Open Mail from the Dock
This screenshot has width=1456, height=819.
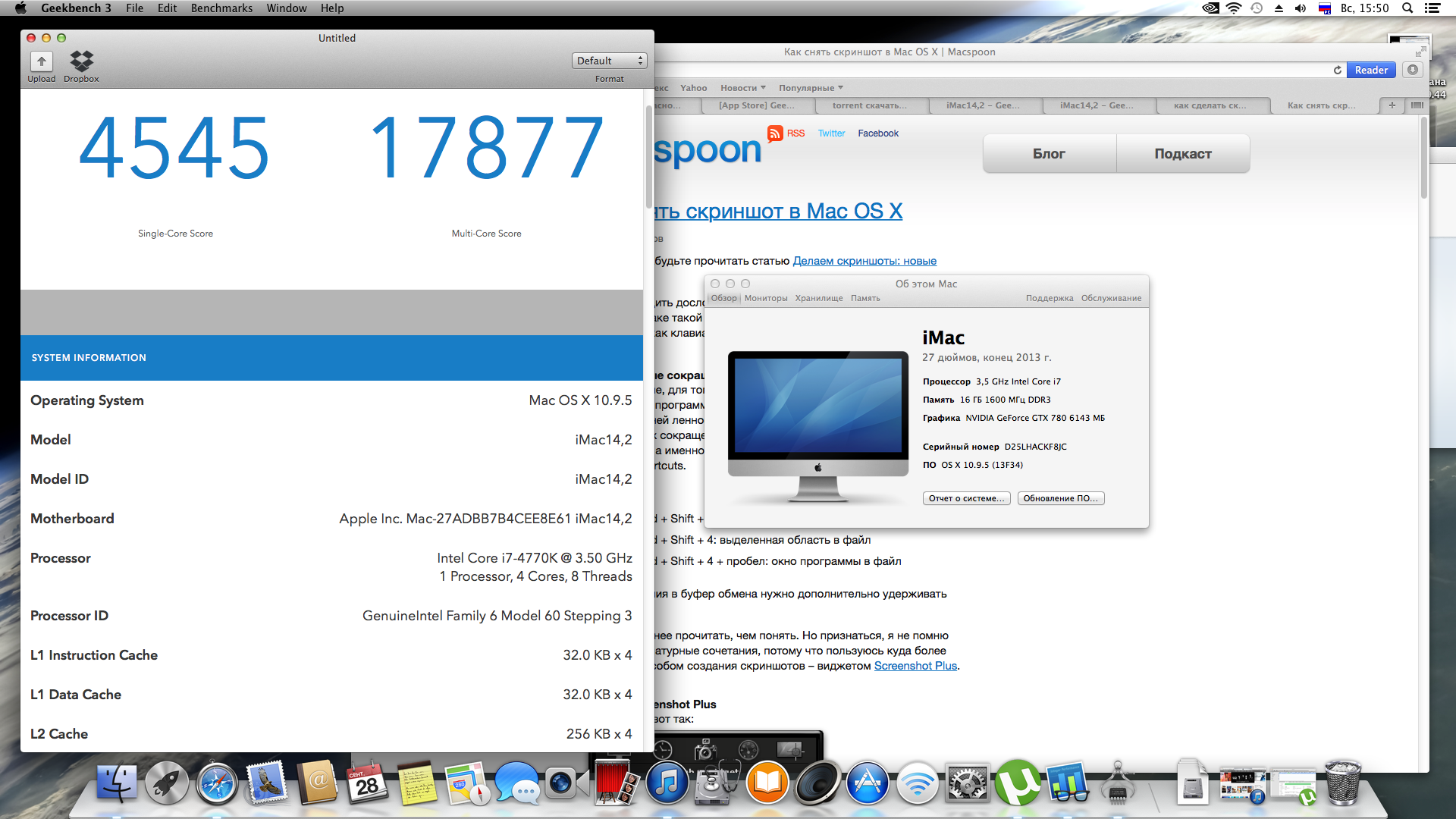266,783
